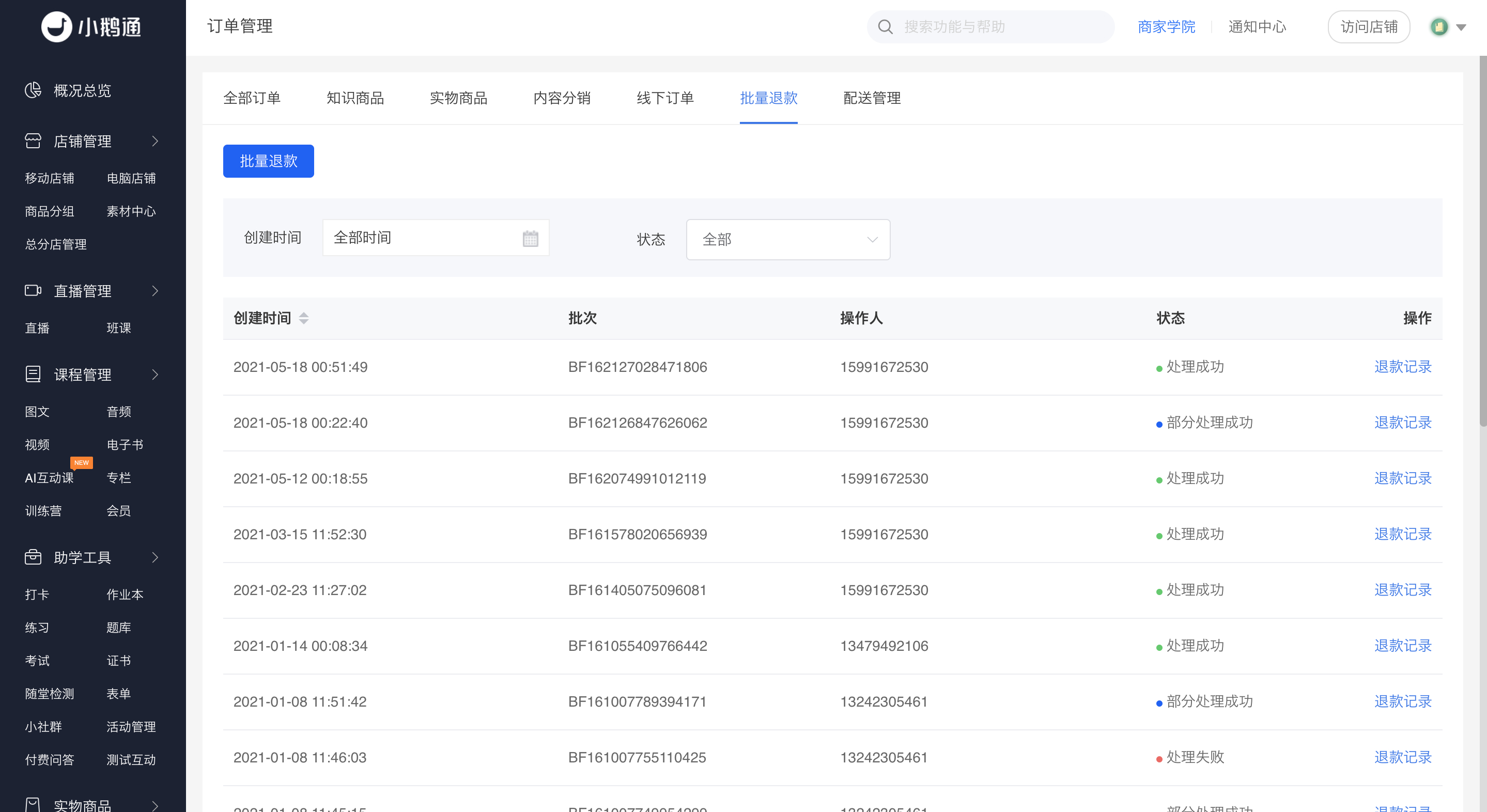Open 退款记录 for batch BF162074991012119
This screenshot has height=812, width=1487.
coord(1403,478)
